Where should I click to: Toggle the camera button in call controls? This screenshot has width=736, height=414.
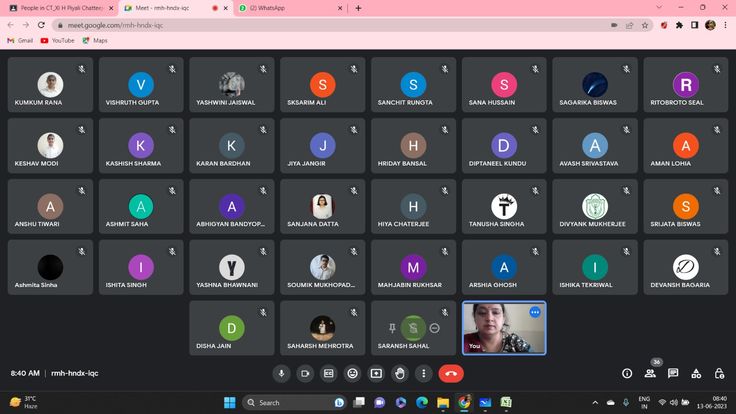(305, 373)
